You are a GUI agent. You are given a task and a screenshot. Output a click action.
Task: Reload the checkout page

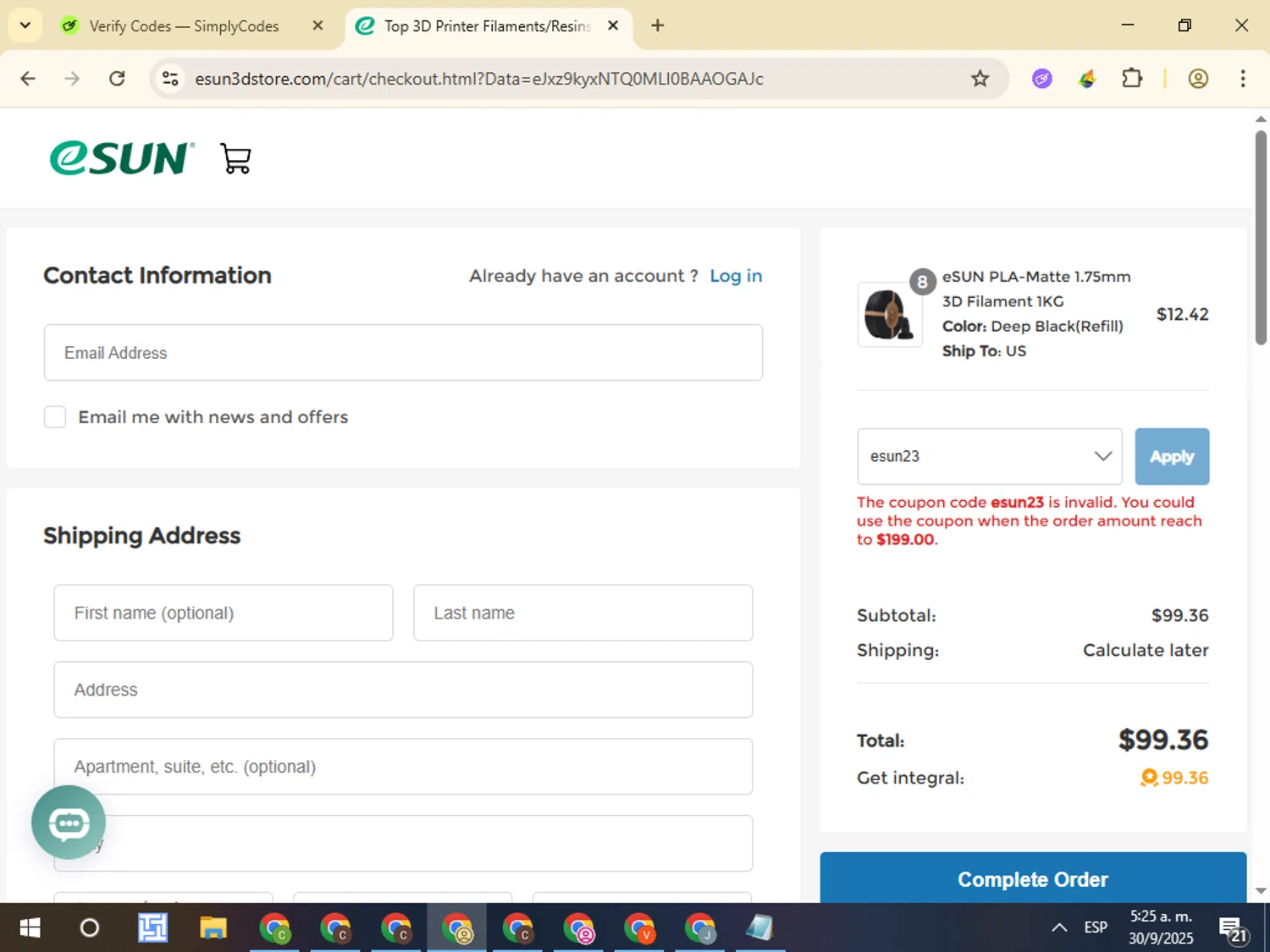tap(117, 79)
